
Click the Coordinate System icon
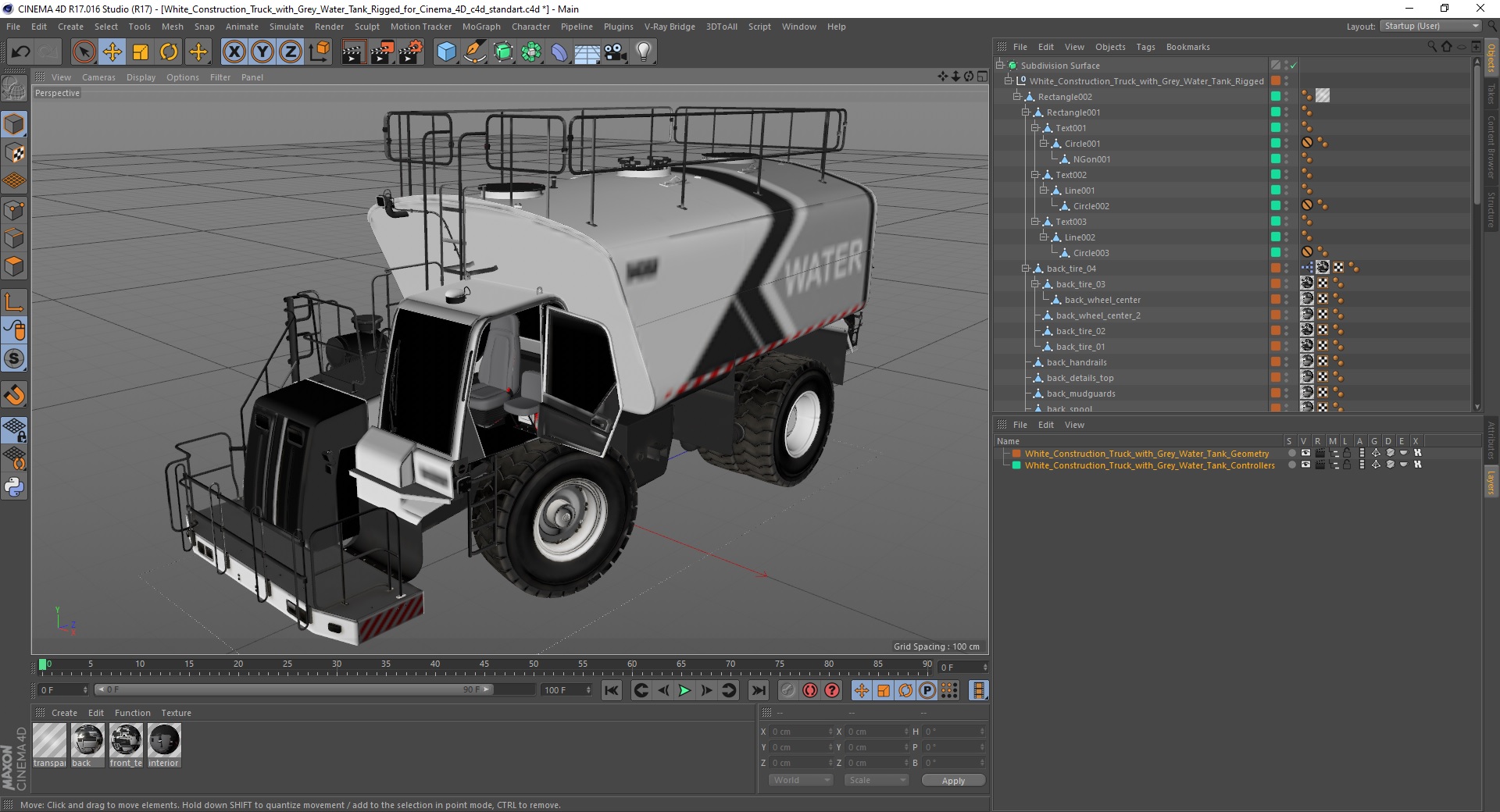coord(320,52)
